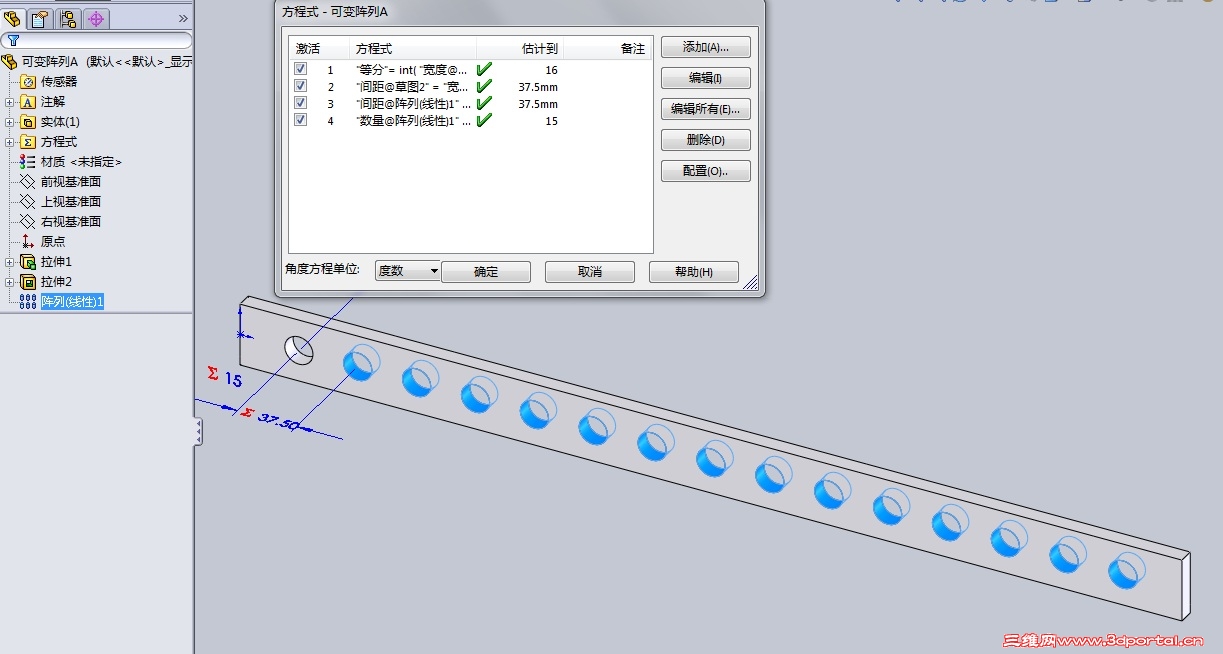Click the 激活 column header
Viewport: 1223px width, 654px height.
click(319, 48)
